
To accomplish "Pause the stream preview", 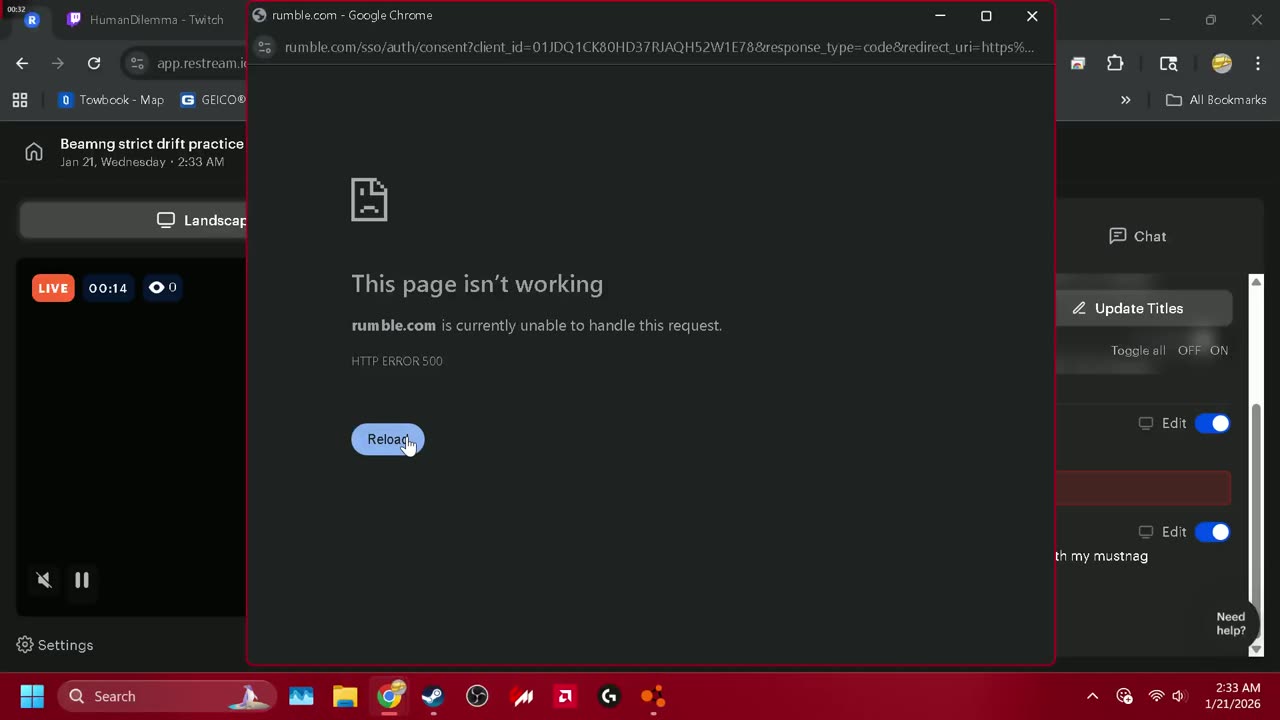I will point(82,580).
